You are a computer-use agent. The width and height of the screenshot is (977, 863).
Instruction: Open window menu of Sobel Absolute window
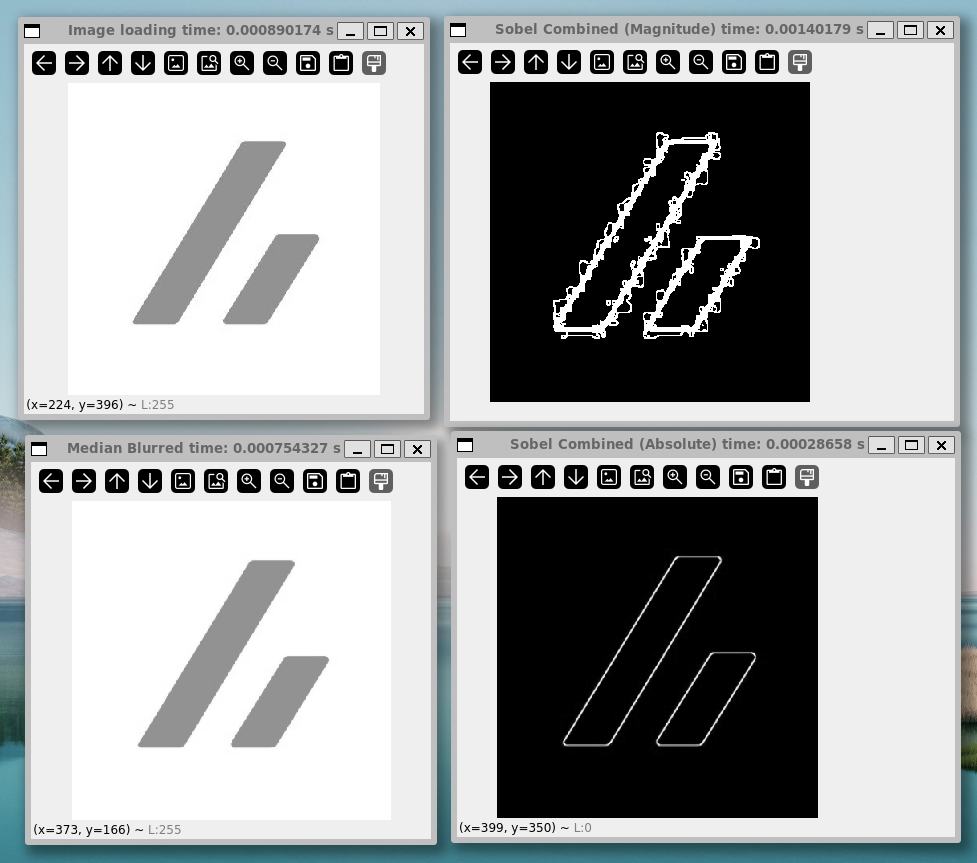coord(465,445)
